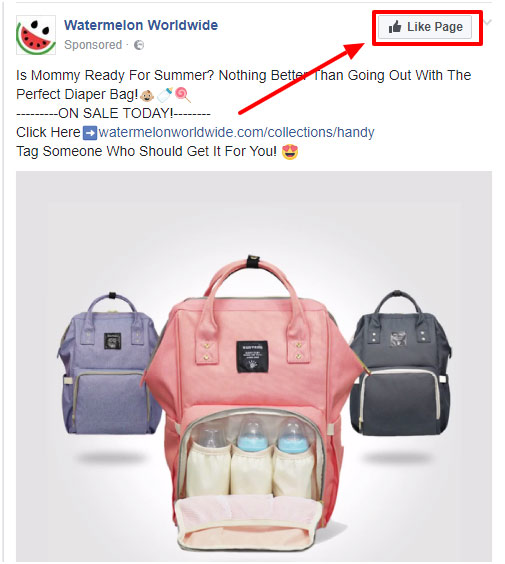Open the Watermelon Worldwide page name
The image size is (505, 564).
[141, 25]
